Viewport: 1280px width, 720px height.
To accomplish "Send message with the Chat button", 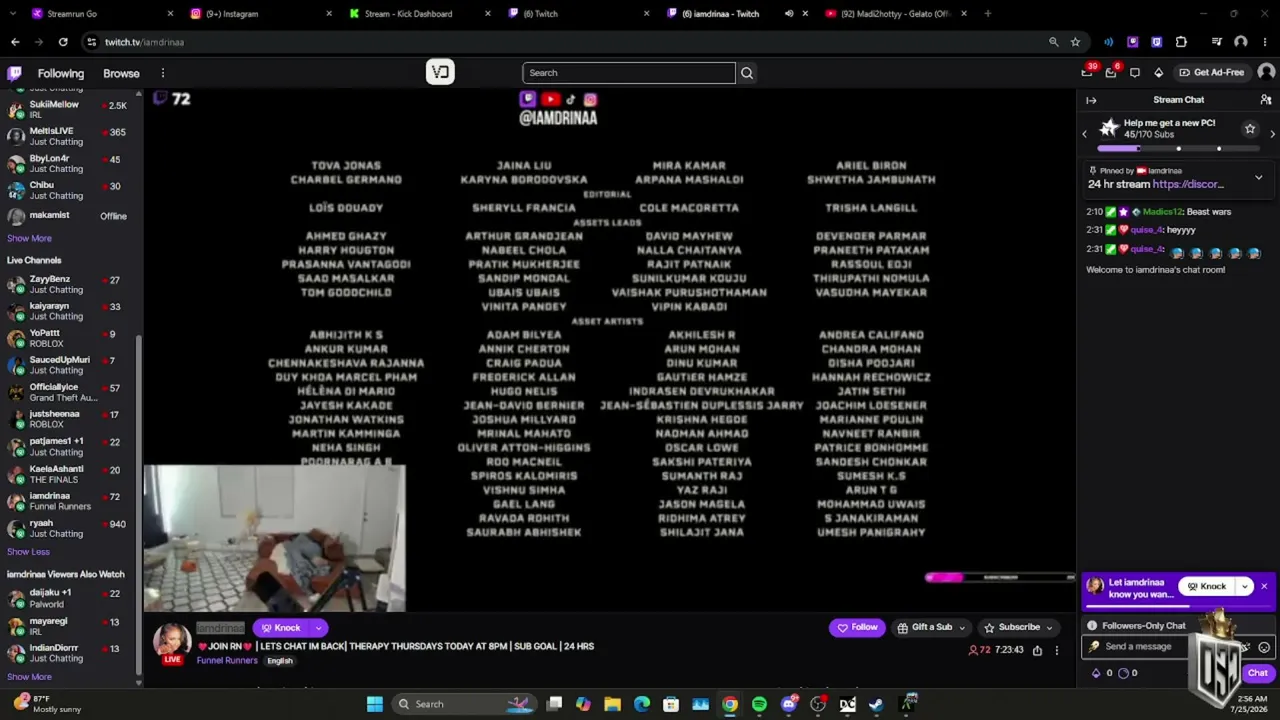I will [1257, 673].
